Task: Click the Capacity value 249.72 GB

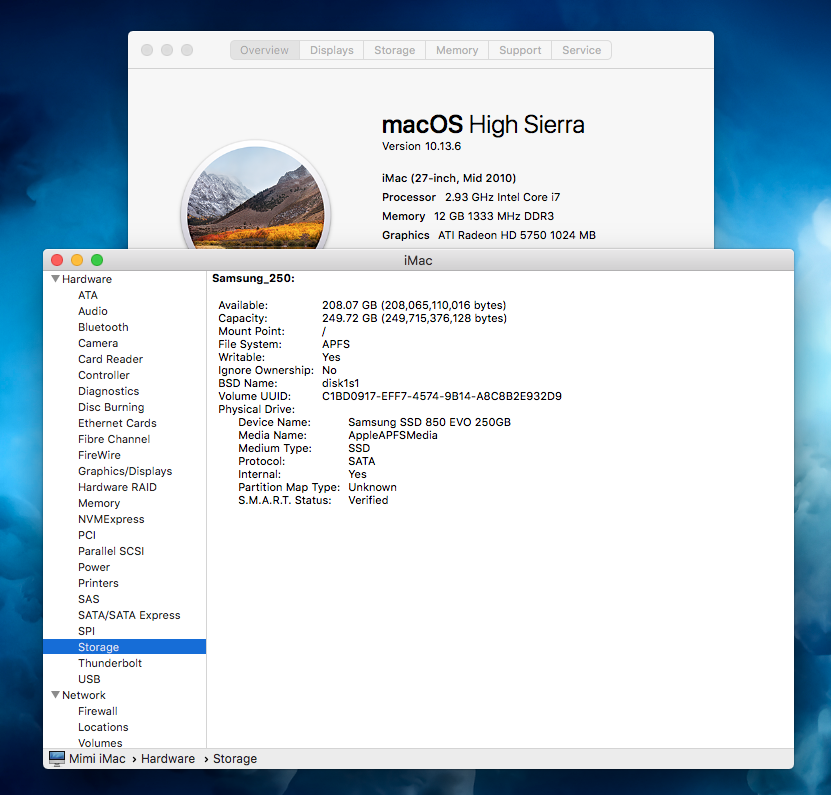Action: click(414, 318)
